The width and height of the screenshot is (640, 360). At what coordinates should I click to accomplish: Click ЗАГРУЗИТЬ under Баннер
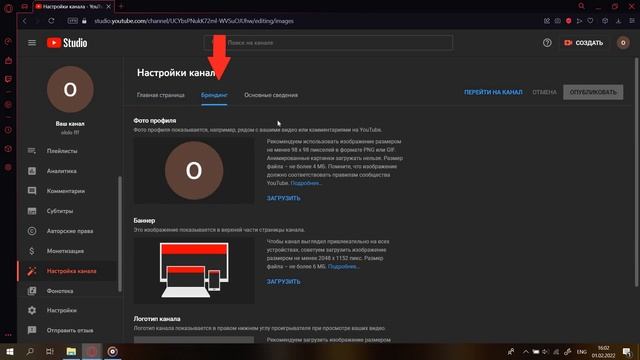283,282
